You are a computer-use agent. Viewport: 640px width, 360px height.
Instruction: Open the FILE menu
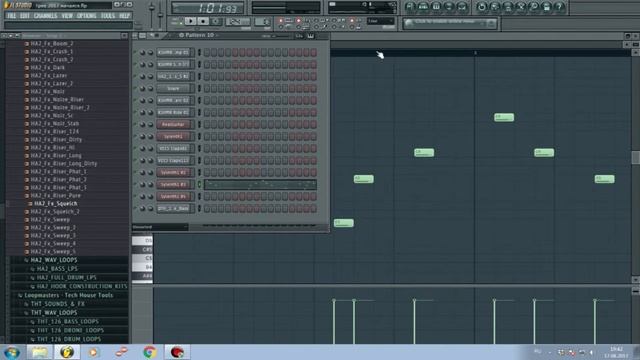11,16
